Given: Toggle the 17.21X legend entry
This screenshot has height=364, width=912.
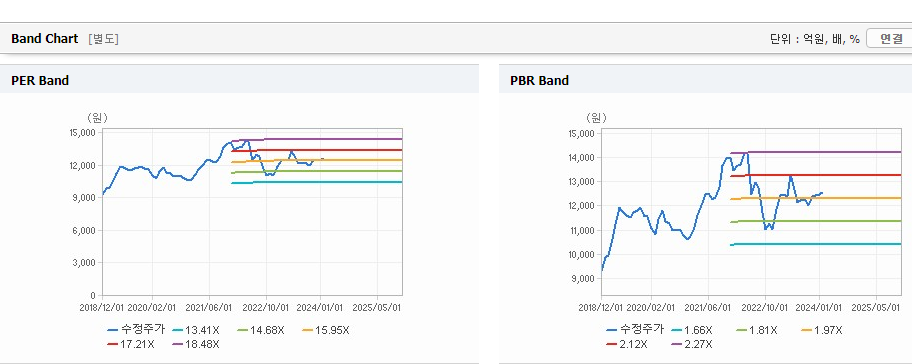Looking at the screenshot, I should pos(131,344).
